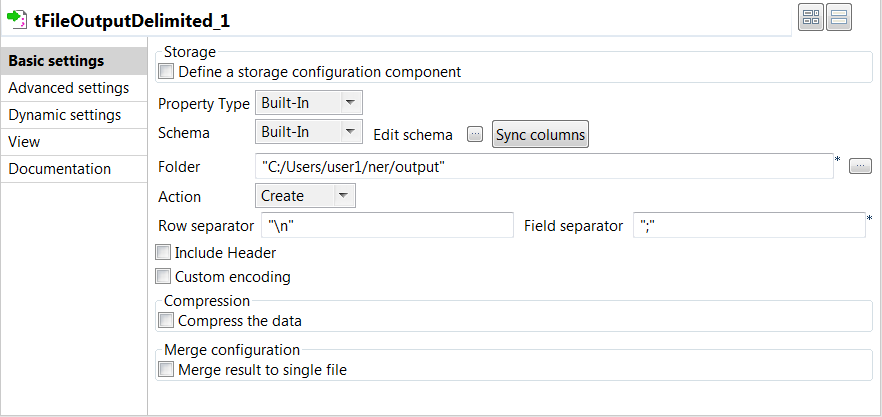The width and height of the screenshot is (882, 417).
Task: Go to the Documentation tab
Action: click(x=74, y=169)
